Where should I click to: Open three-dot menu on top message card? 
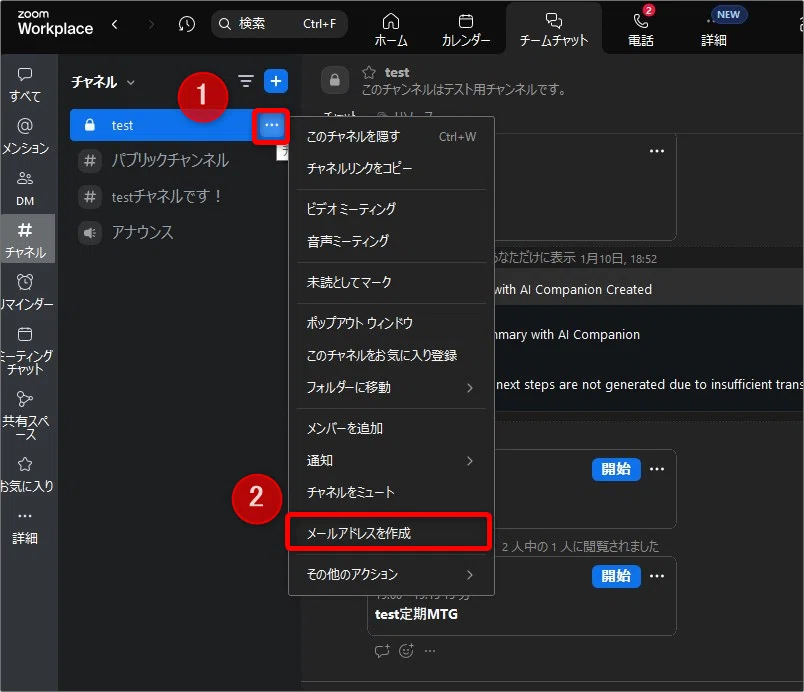pos(657,151)
